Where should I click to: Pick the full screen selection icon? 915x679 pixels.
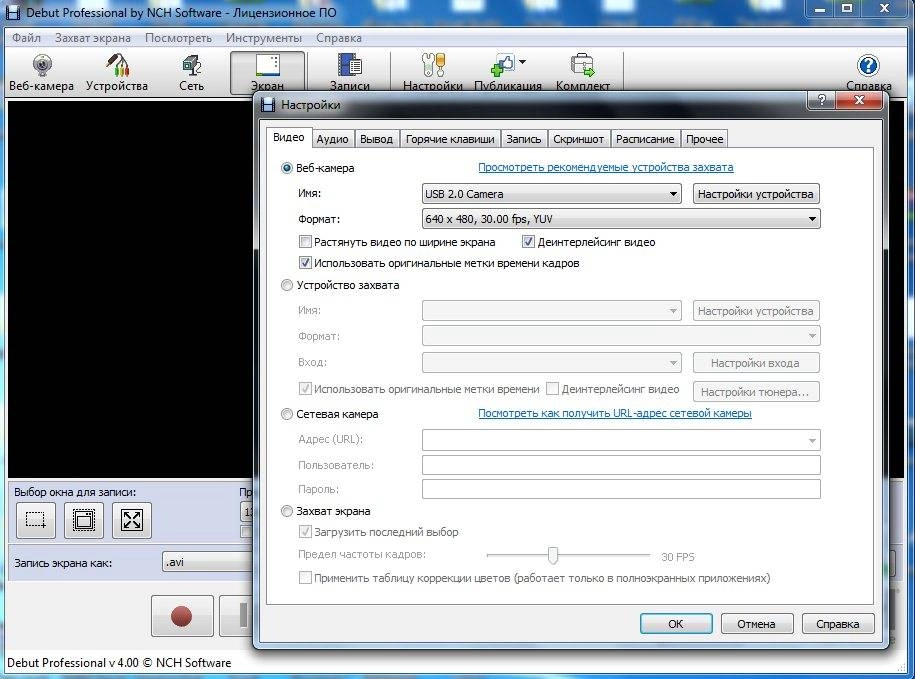[x=132, y=520]
